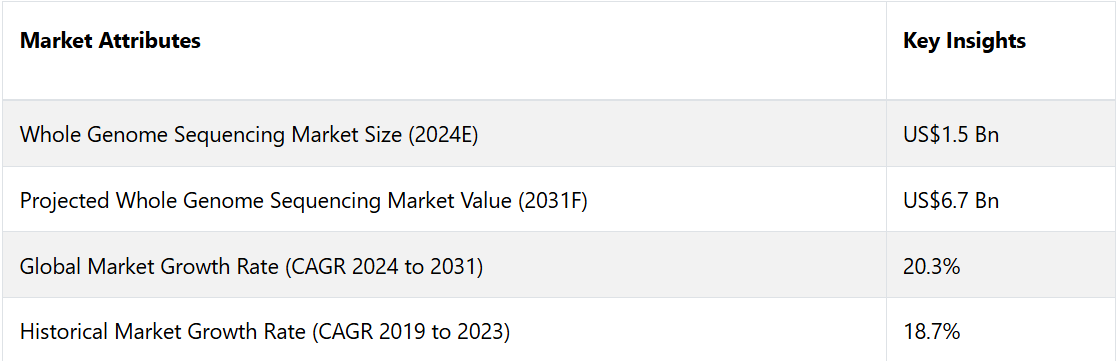
Task: Select the 18.7% historical rate value
Action: click(932, 332)
